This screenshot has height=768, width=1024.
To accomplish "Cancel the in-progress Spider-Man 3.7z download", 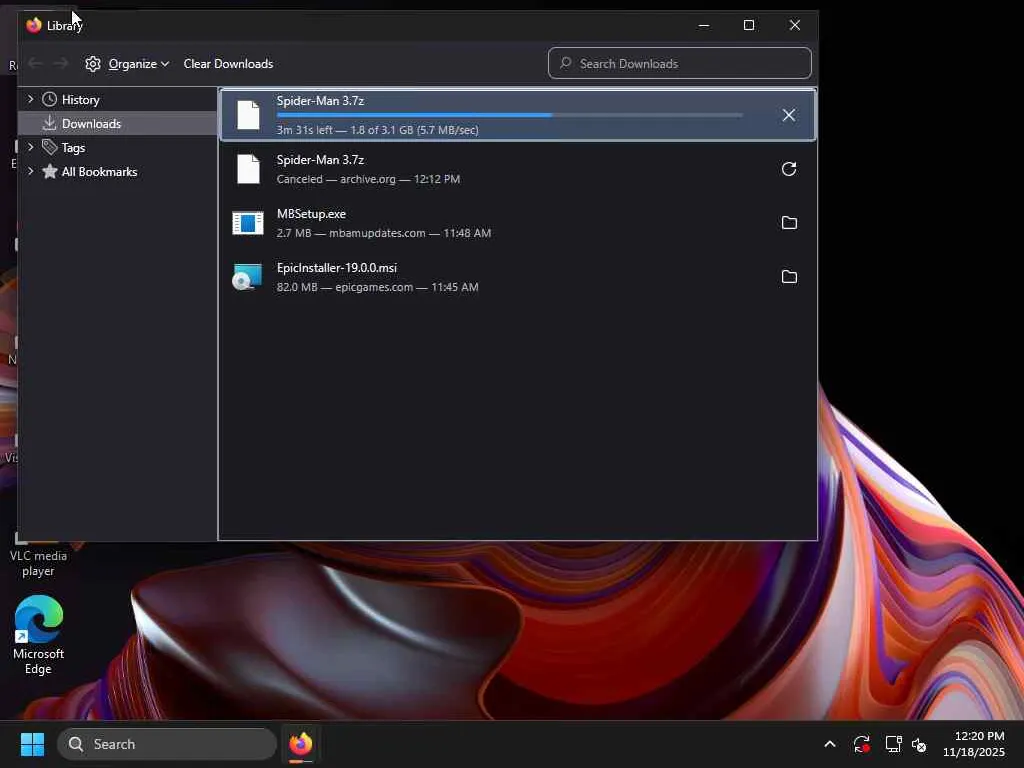I will pos(788,115).
